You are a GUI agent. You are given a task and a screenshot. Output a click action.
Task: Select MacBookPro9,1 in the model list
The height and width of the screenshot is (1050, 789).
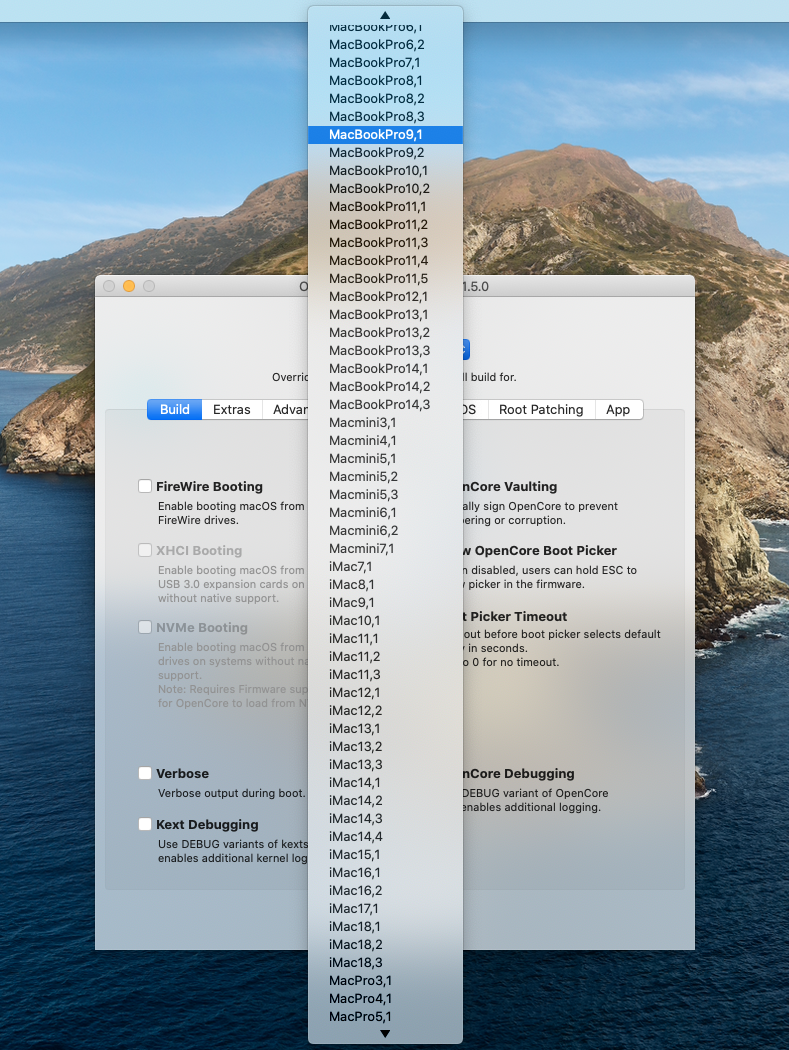click(385, 135)
